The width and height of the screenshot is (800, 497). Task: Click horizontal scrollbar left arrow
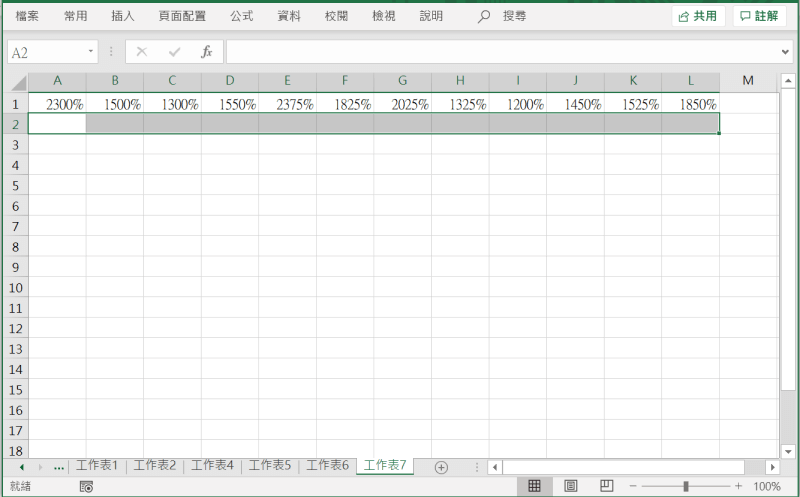click(x=494, y=467)
